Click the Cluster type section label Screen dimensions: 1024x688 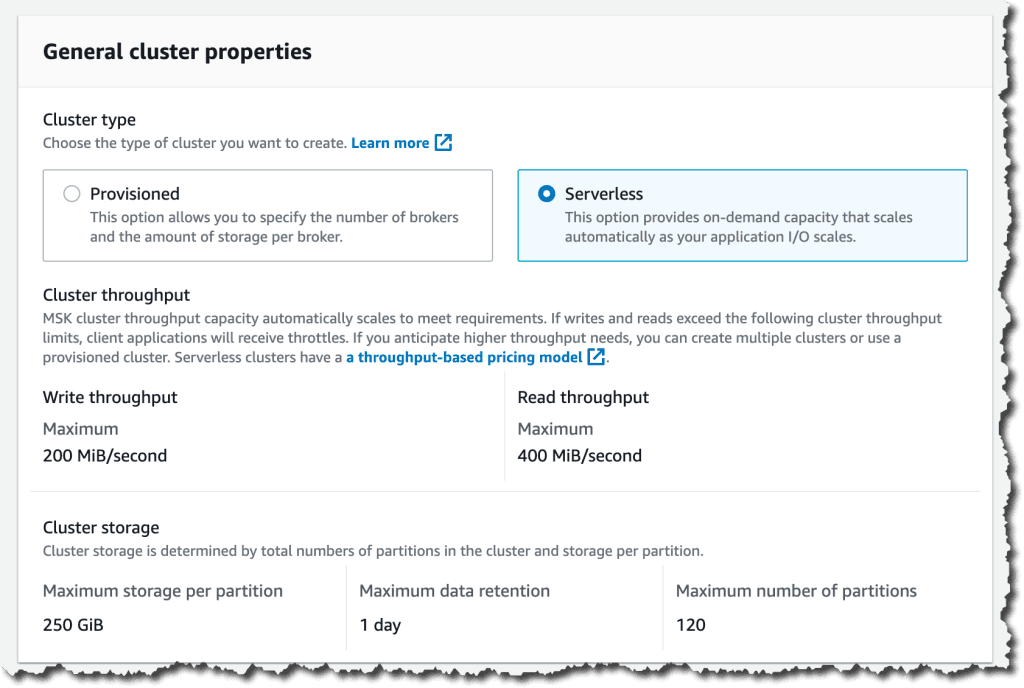(x=89, y=119)
